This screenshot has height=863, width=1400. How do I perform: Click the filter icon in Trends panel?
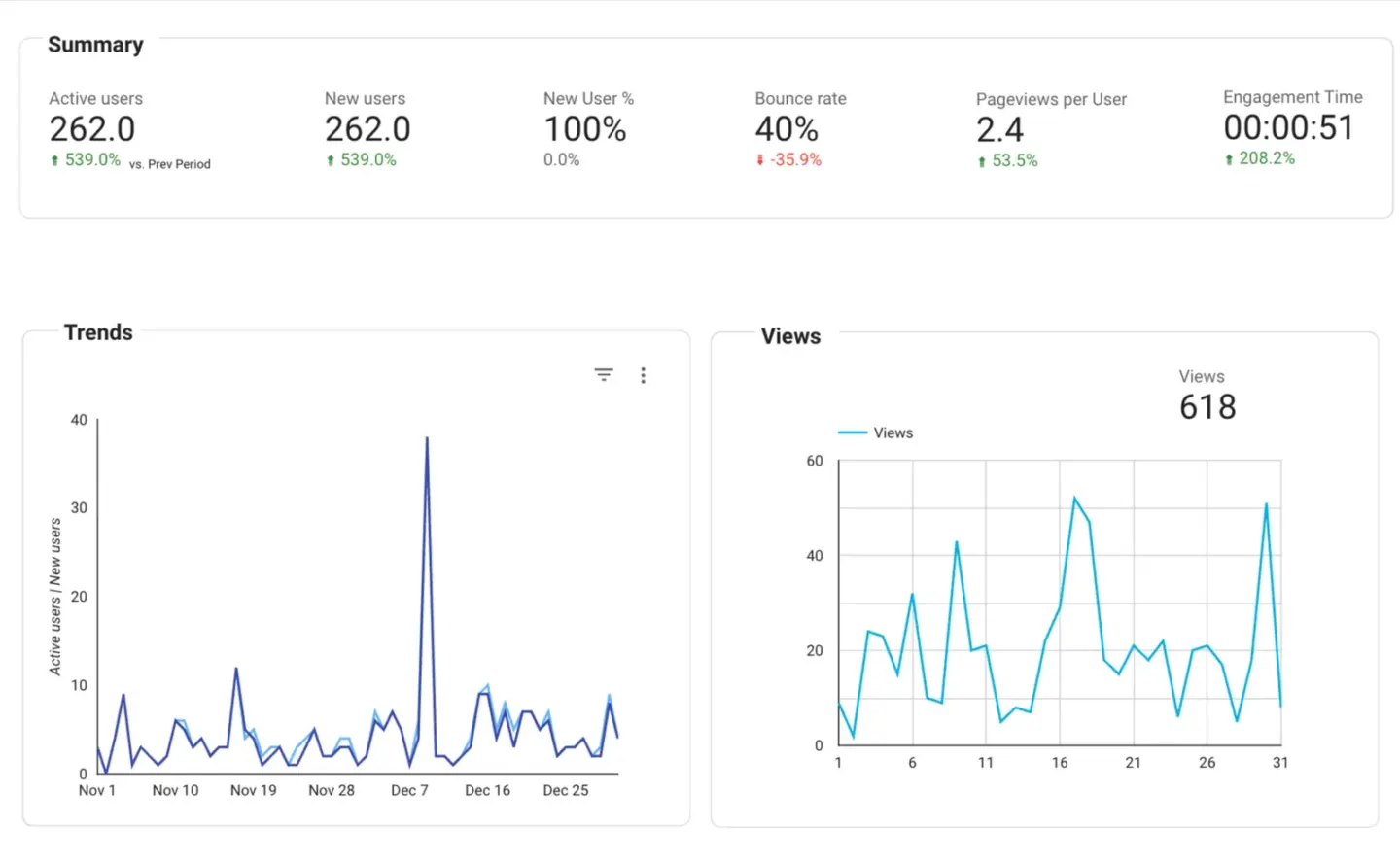pyautogui.click(x=604, y=375)
